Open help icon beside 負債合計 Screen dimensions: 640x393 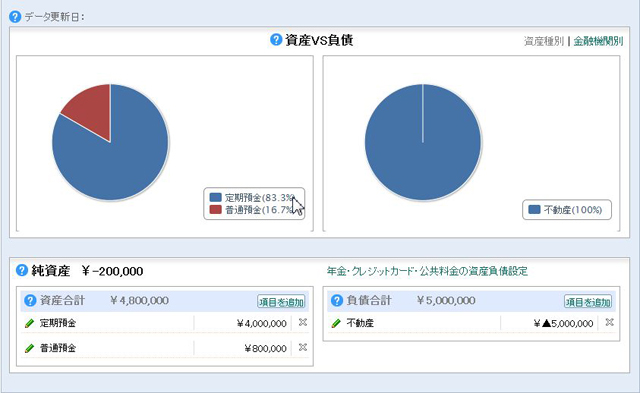[337, 300]
